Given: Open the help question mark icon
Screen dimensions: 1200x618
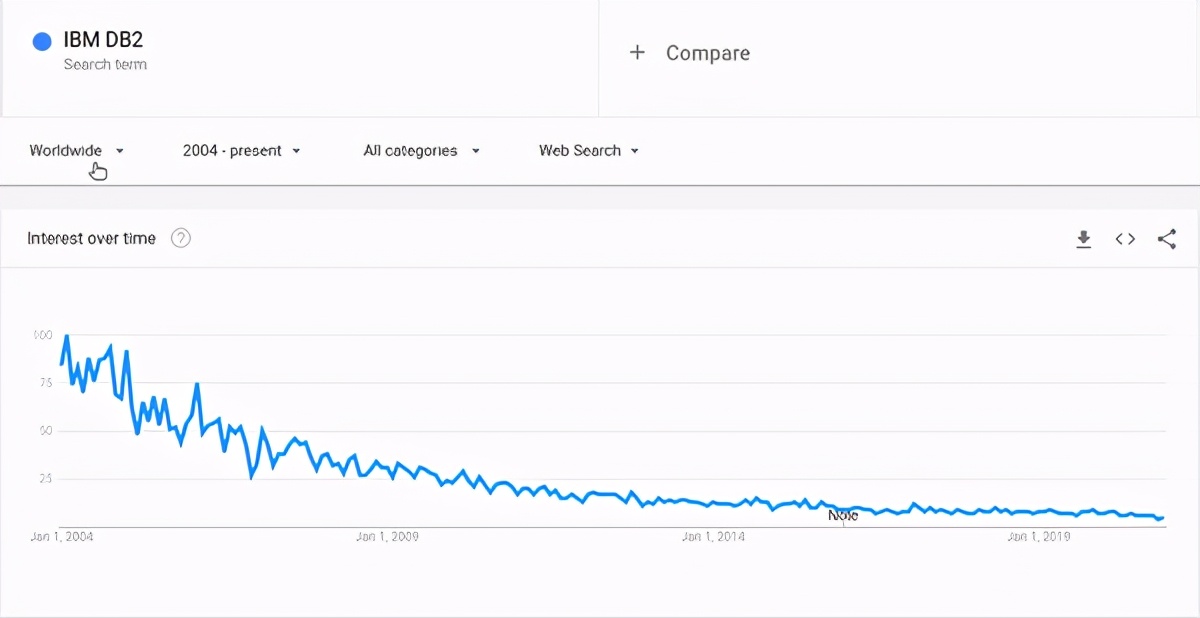Looking at the screenshot, I should tap(181, 238).
